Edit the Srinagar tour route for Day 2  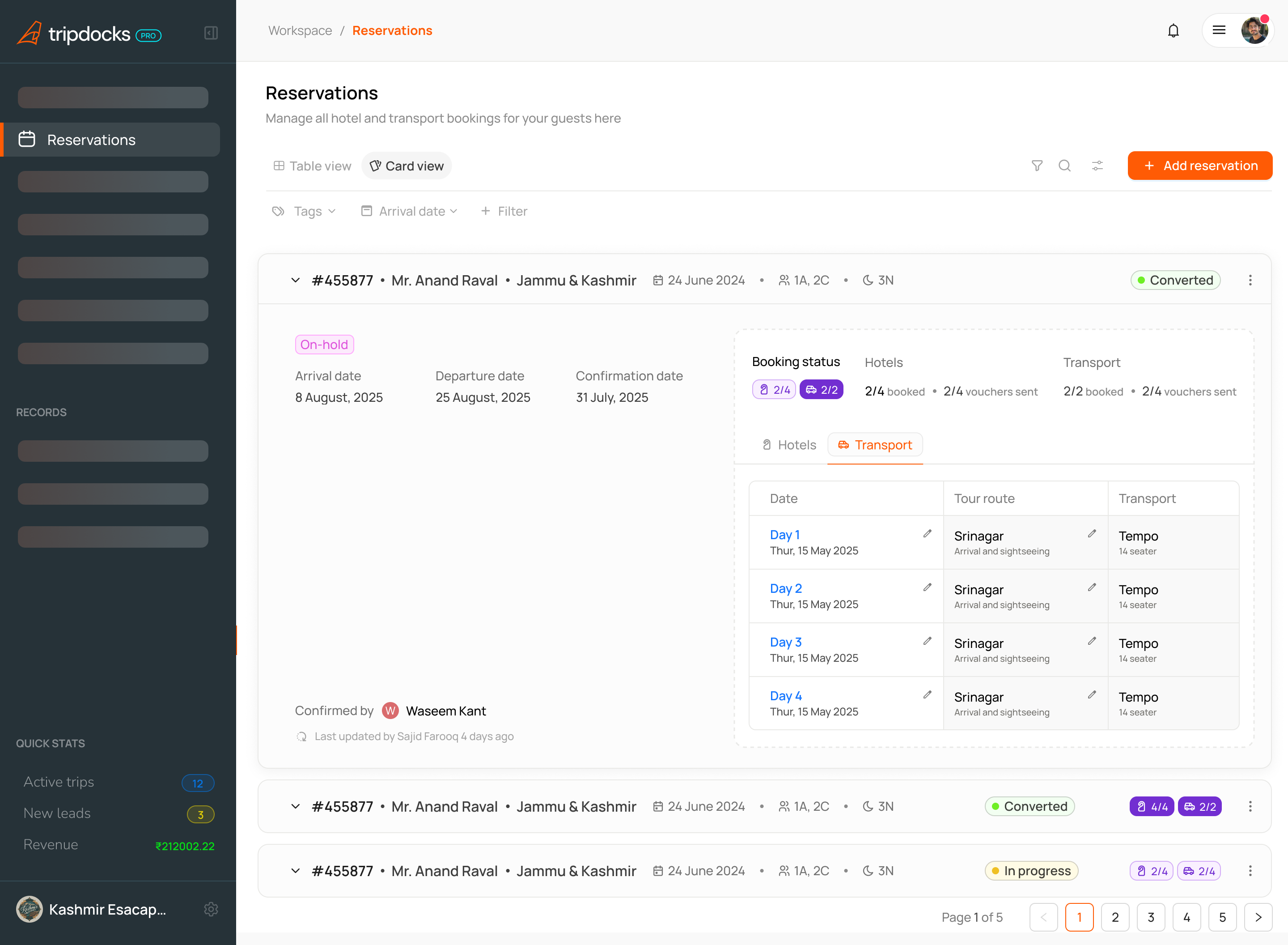(1092, 587)
